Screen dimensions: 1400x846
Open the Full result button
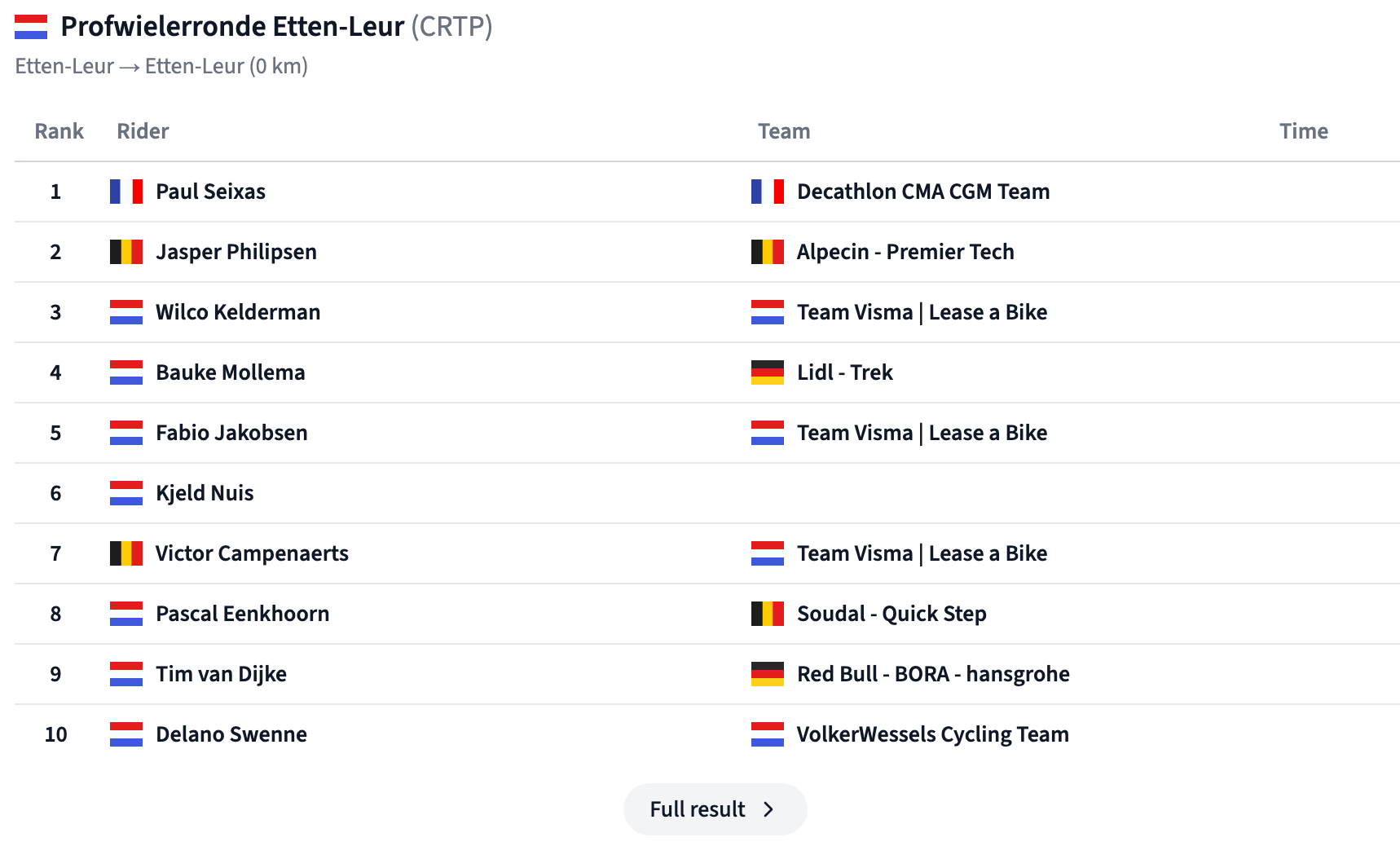715,809
